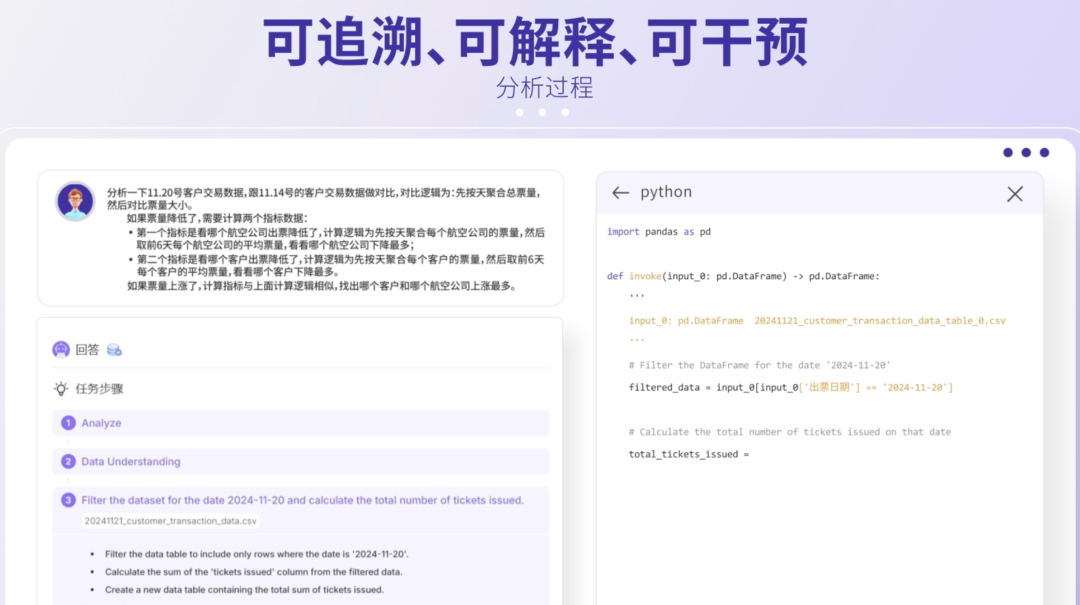The height and width of the screenshot is (605, 1080).
Task: Click the bullet 'Calculate the sum of the tickets issued column'
Action: (253, 572)
